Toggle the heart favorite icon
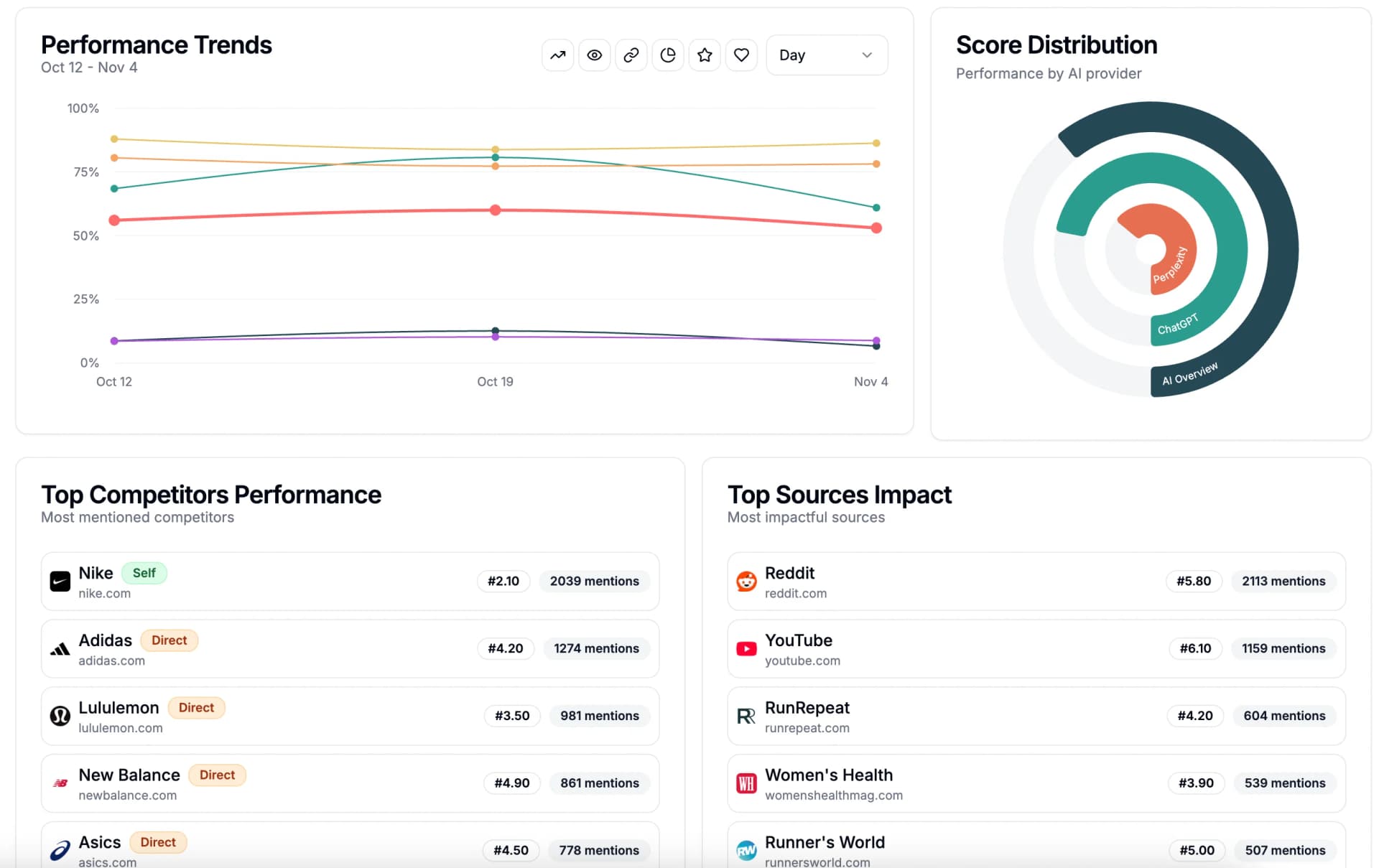Viewport: 1379px width, 868px height. click(x=741, y=55)
